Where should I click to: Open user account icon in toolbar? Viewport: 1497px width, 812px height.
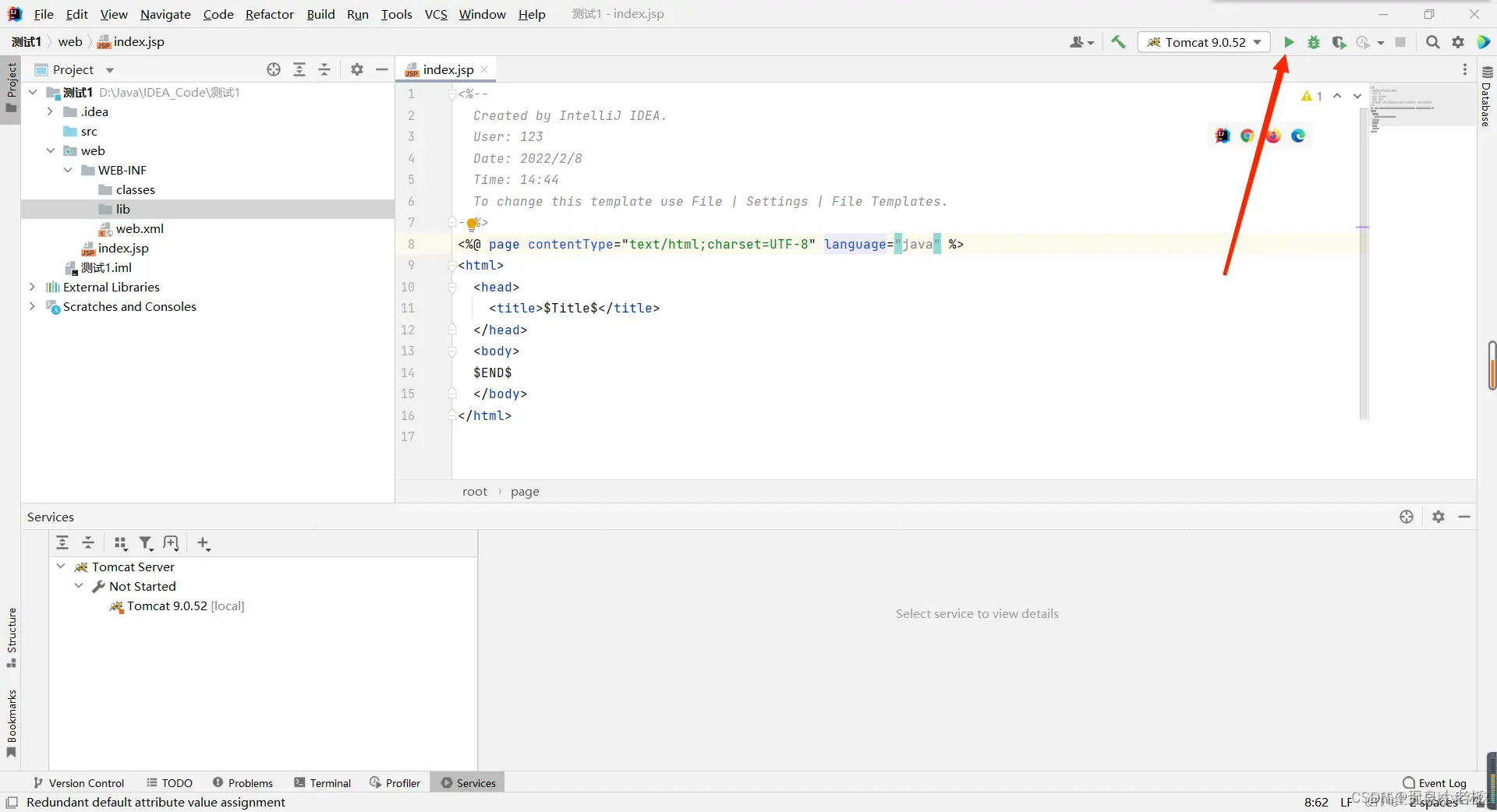pyautogui.click(x=1081, y=42)
